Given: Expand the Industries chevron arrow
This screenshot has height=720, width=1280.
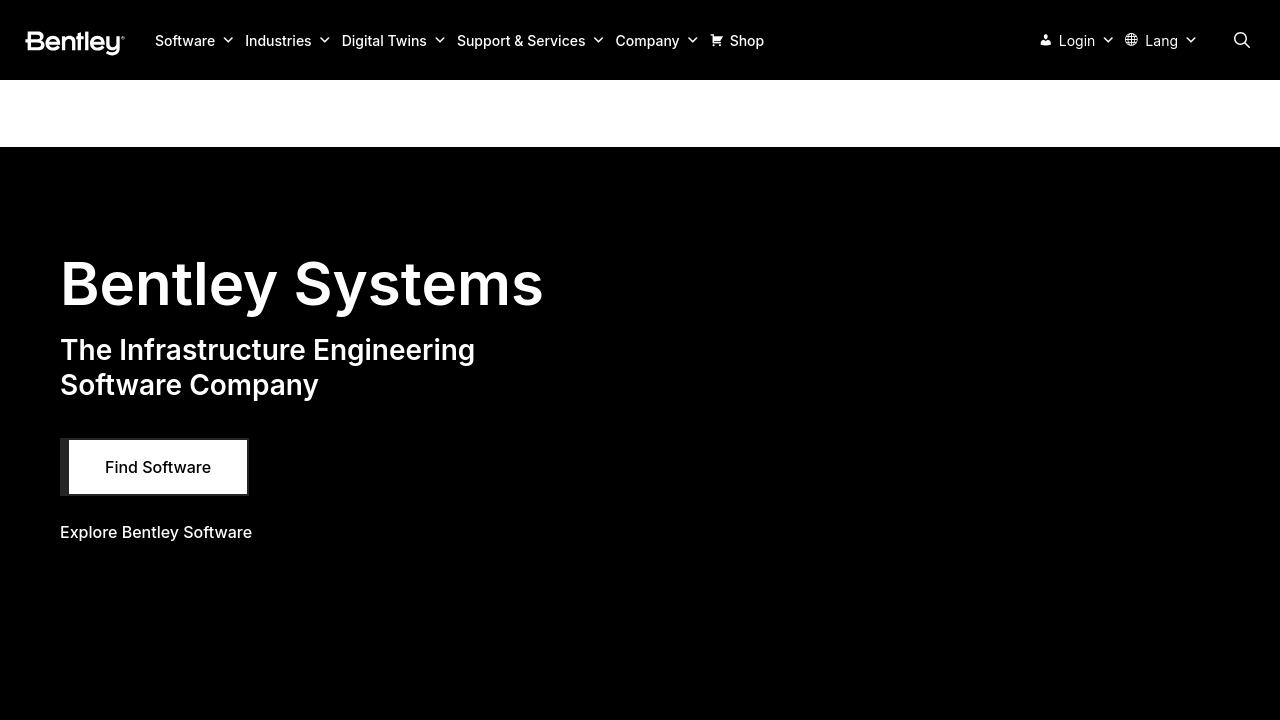Looking at the screenshot, I should click(x=324, y=41).
